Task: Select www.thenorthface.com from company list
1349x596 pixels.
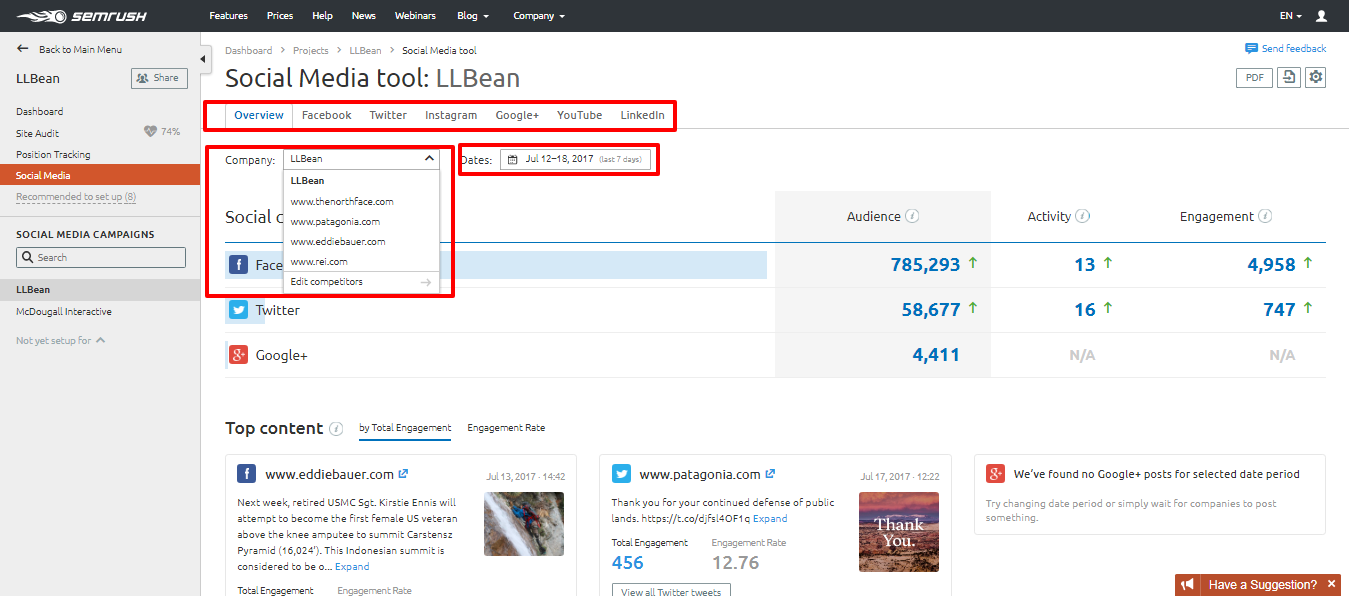Action: point(342,201)
